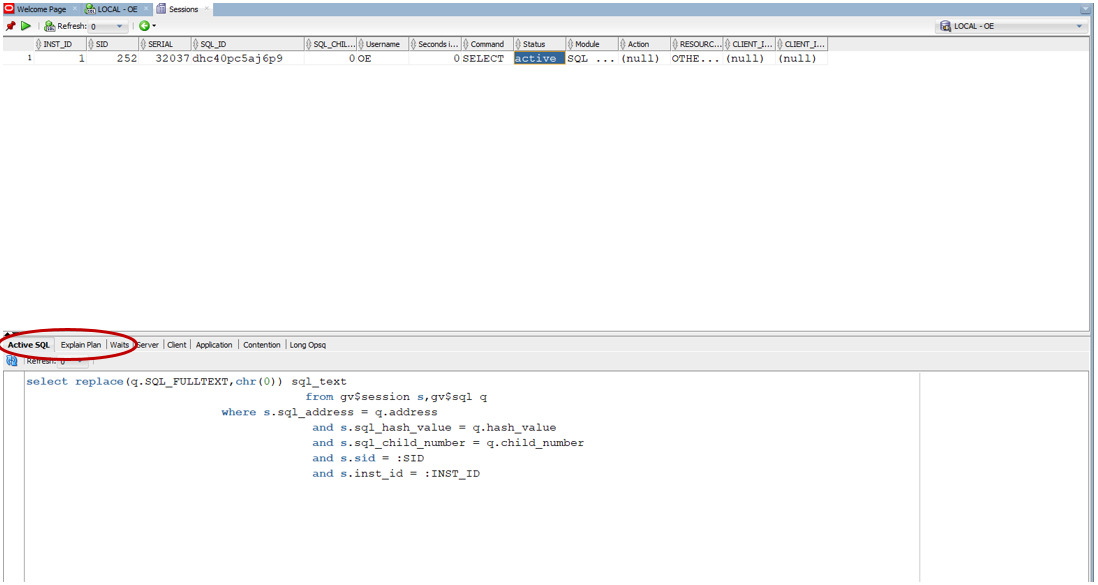Image resolution: width=1098 pixels, height=585 pixels.
Task: Expand the arrow next to the green back icon
Action: click(x=154, y=27)
